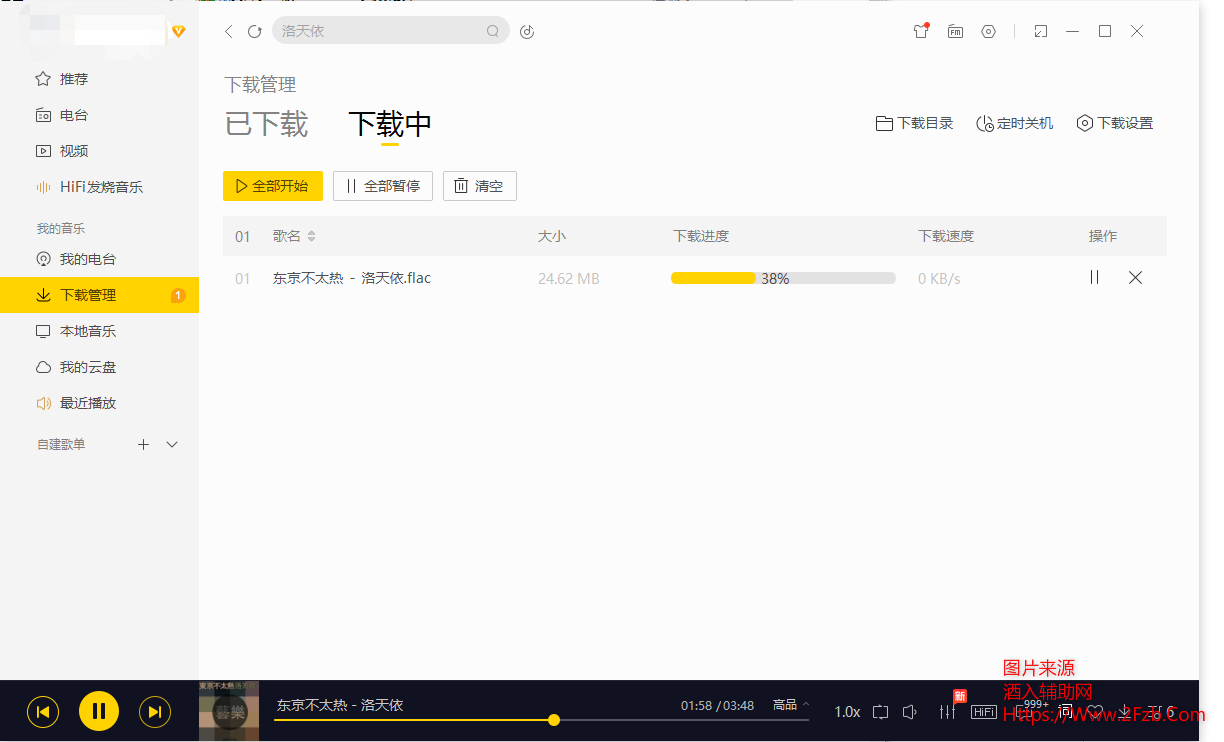Click the refresh icon beside the search box

(255, 32)
